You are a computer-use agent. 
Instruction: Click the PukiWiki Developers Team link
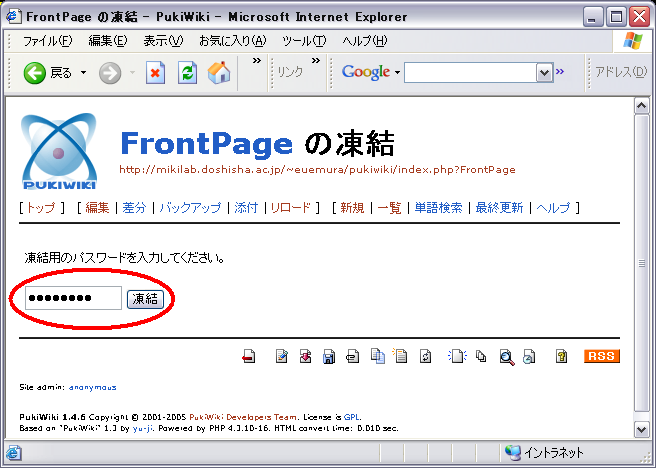click(x=243, y=417)
